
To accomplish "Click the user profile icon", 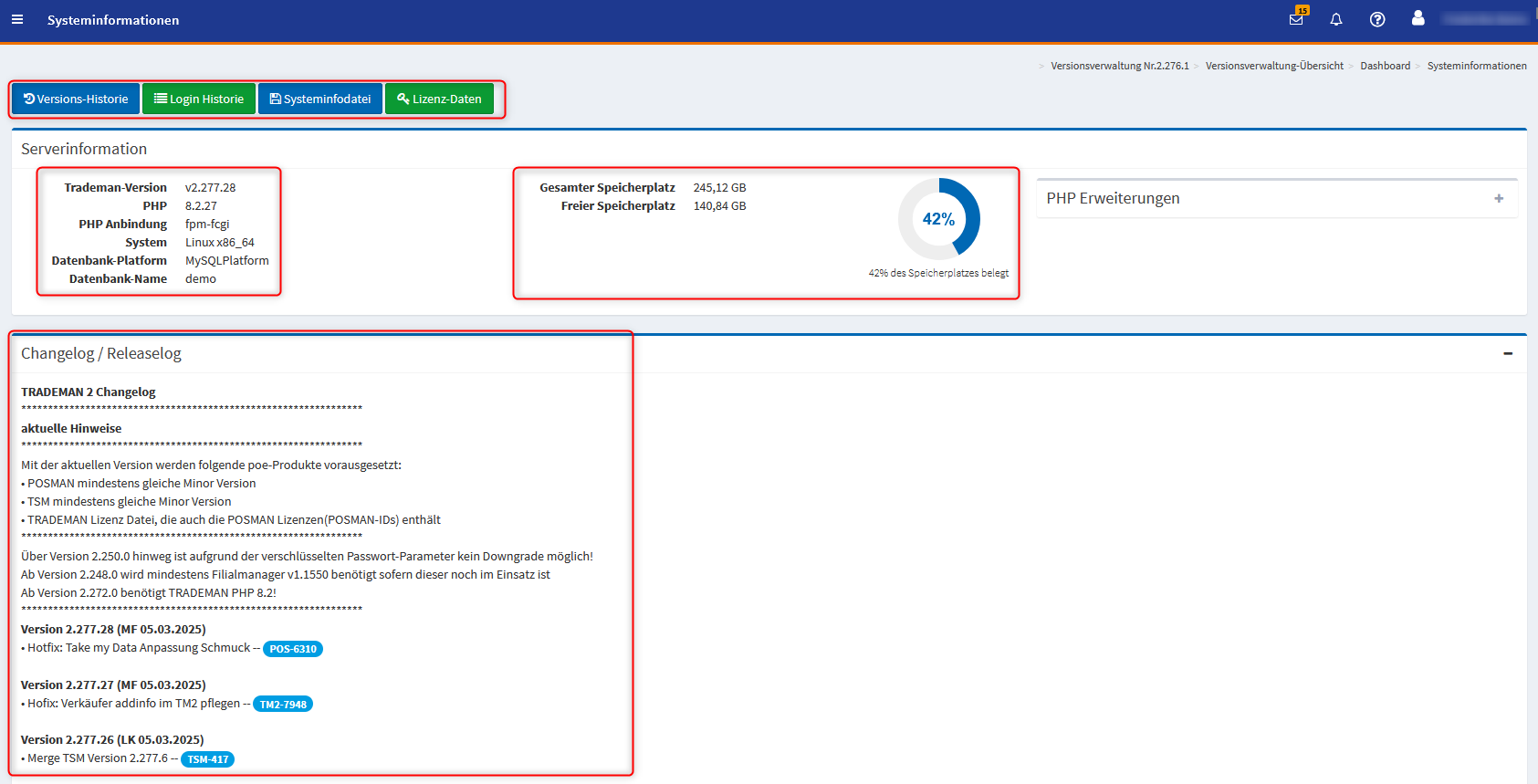I will click(1418, 18).
